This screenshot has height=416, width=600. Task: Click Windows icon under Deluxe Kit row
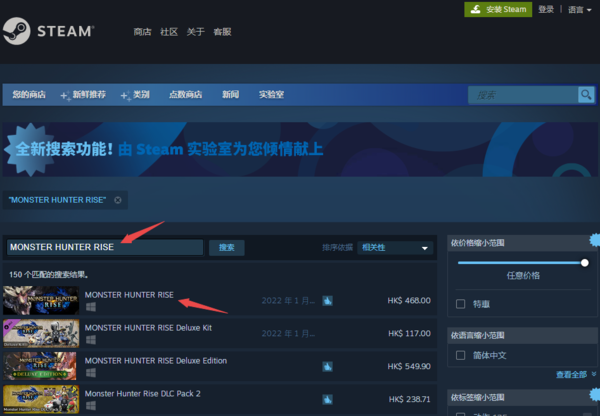[91, 340]
